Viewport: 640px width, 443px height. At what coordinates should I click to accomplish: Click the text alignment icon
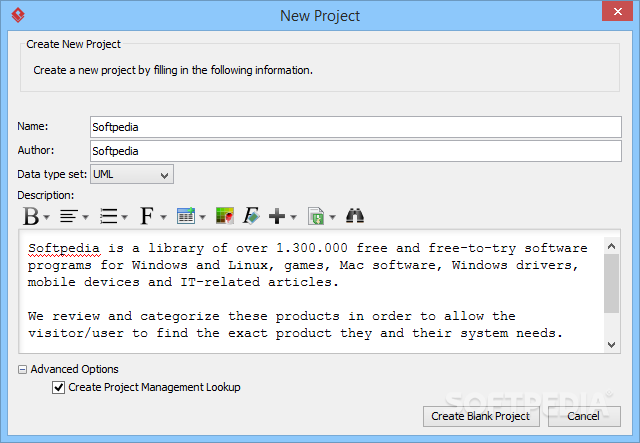69,216
